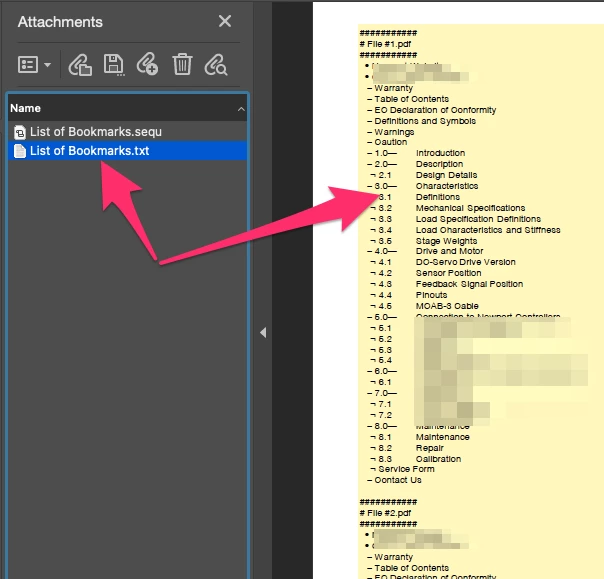
Task: Click the '3.2 Mechanical Specifications' line
Action: point(448,208)
